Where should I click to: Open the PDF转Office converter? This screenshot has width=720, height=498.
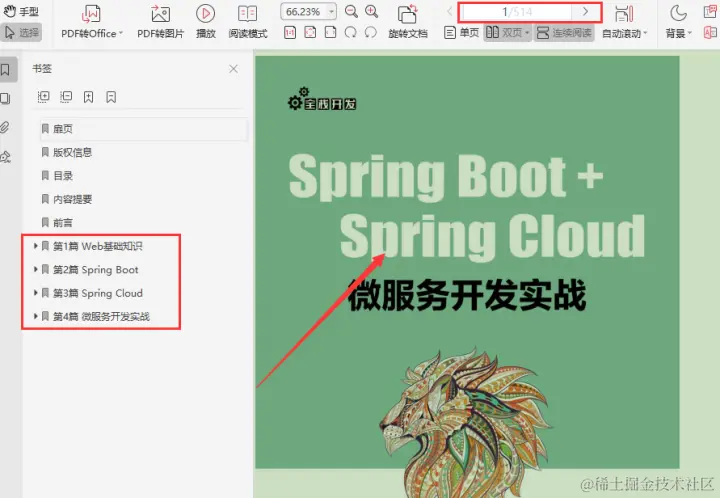click(90, 22)
